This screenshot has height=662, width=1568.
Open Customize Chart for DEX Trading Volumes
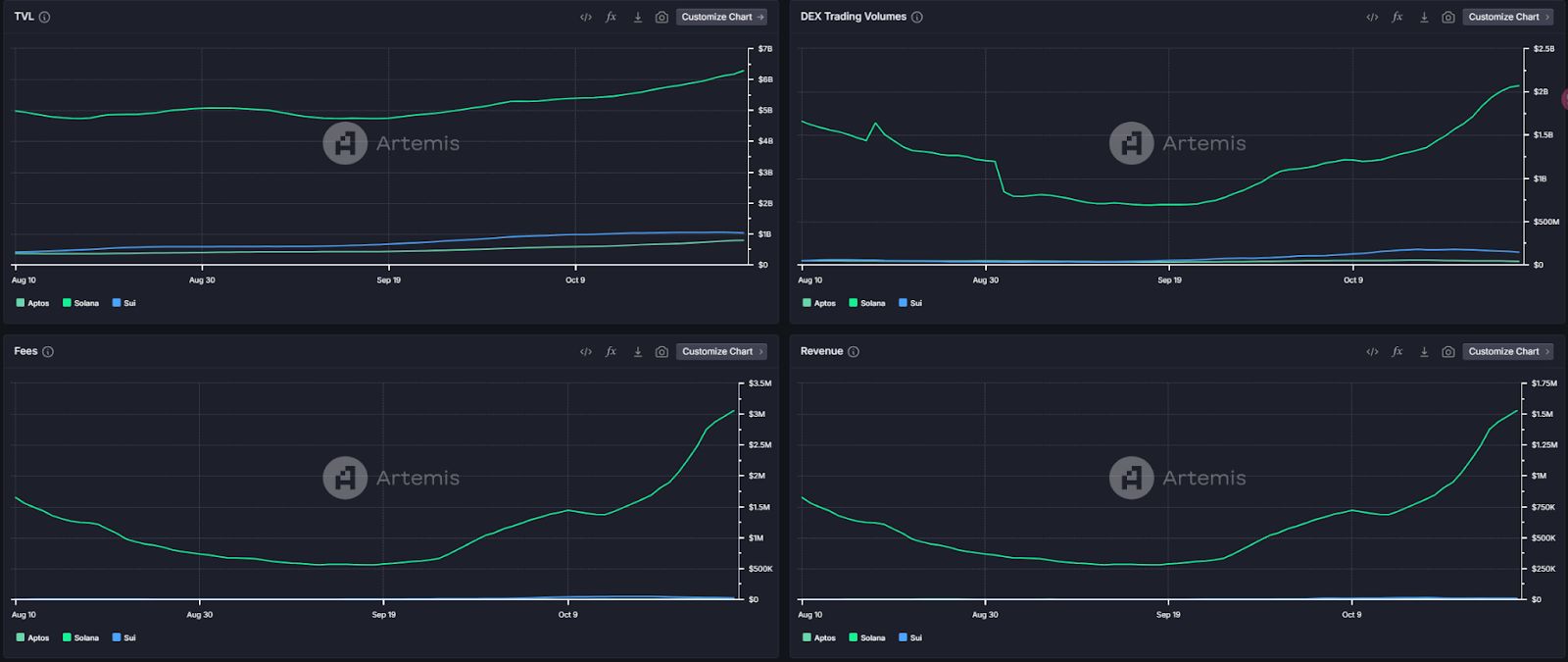pos(1508,17)
